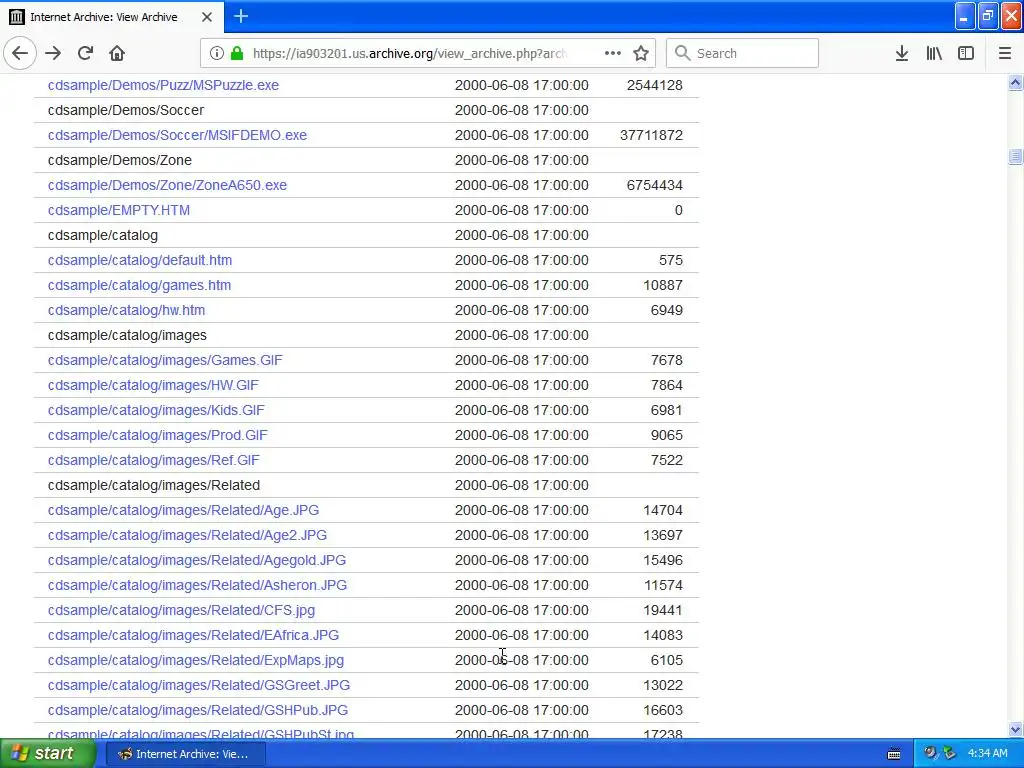Reload the current page
This screenshot has width=1024, height=768.
[85, 53]
